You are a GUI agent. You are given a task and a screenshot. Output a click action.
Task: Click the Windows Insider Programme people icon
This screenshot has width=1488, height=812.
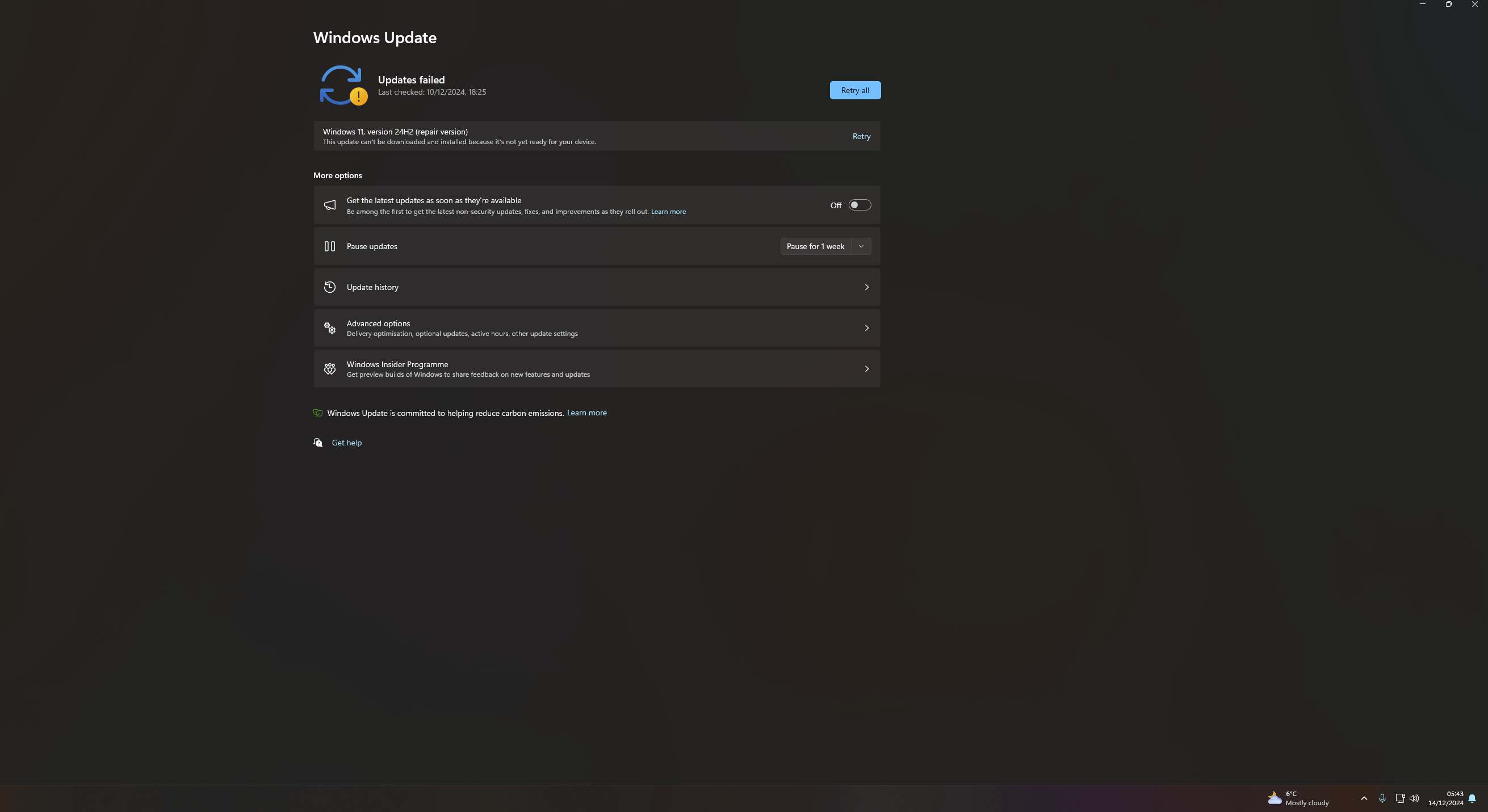(330, 369)
